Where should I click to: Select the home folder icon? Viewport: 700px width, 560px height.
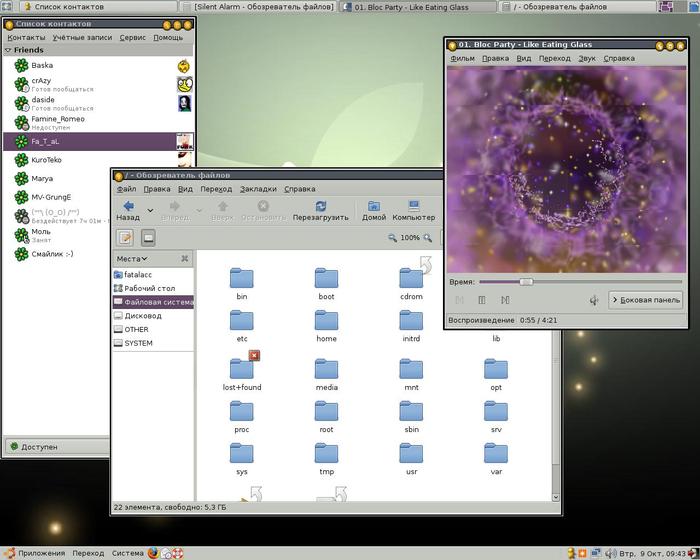coord(326,321)
